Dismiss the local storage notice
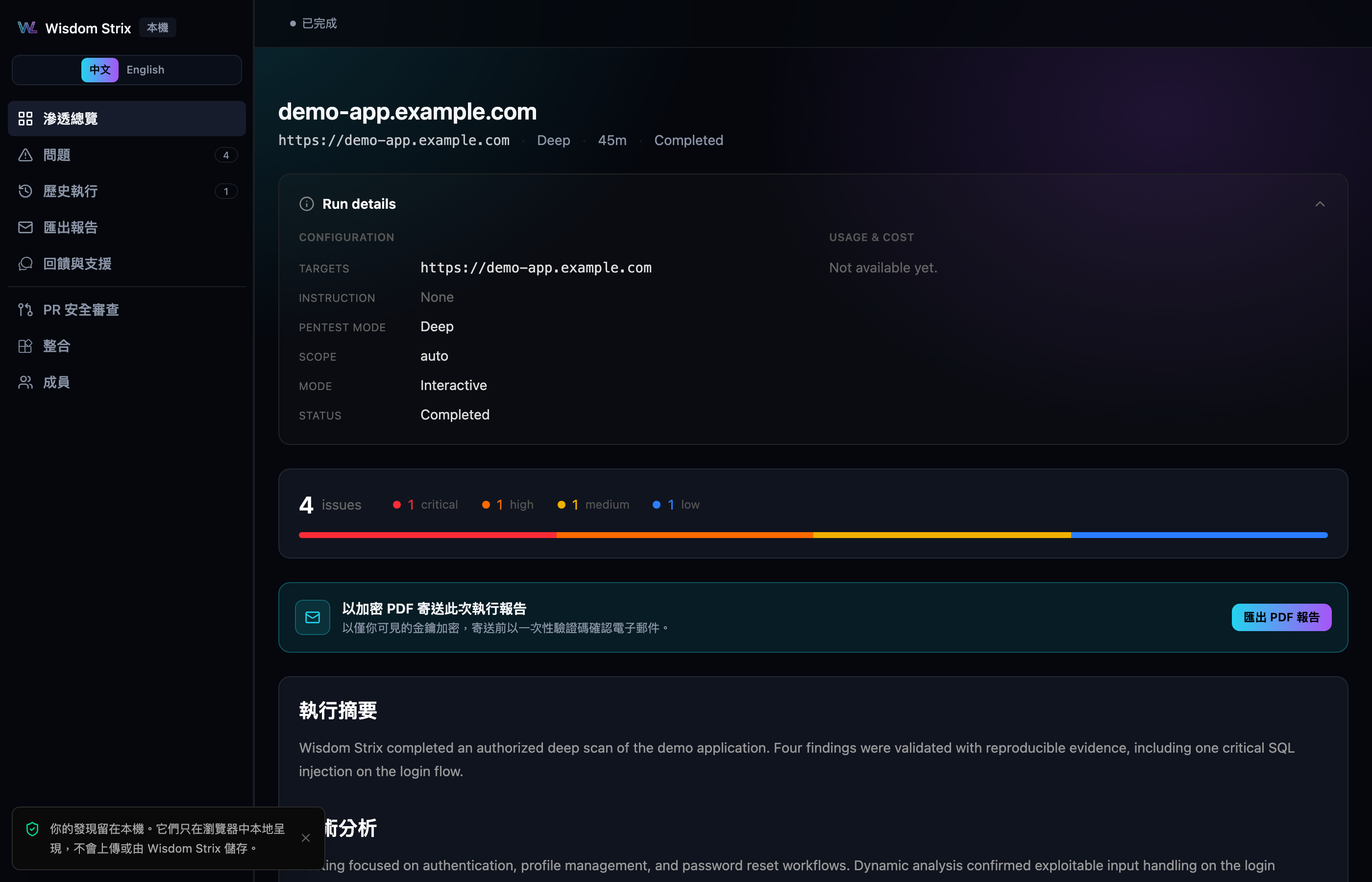The height and width of the screenshot is (882, 1372). tap(306, 838)
